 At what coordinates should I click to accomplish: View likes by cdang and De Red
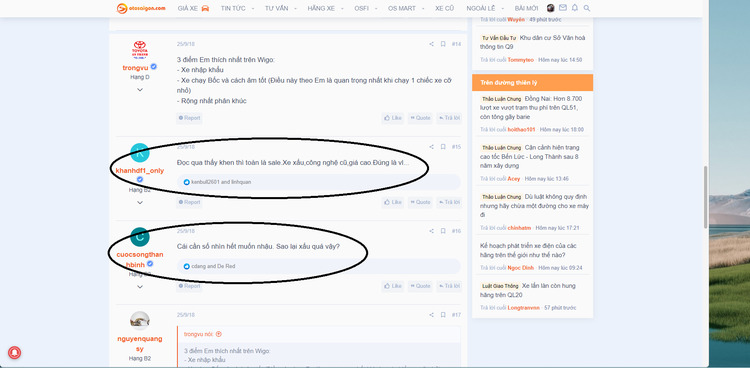click(213, 266)
